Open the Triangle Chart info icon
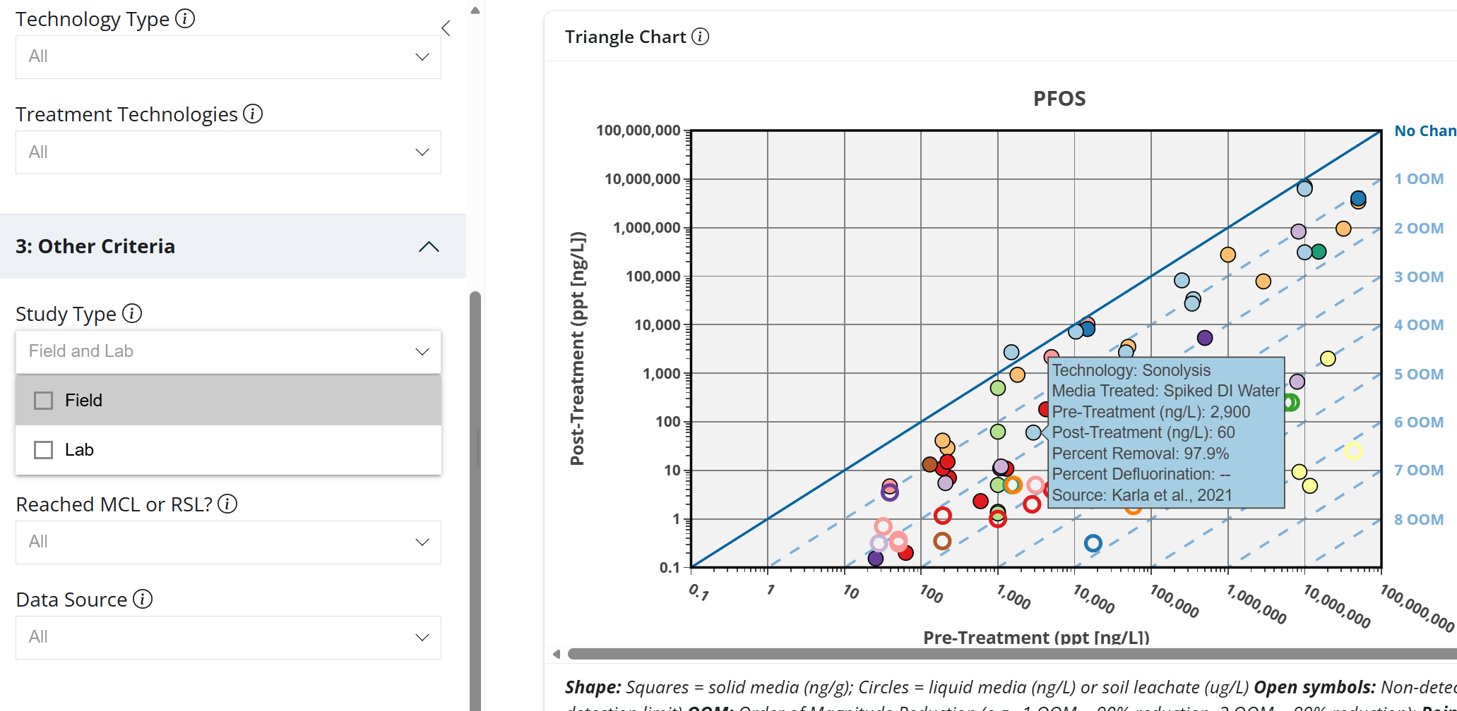1457x711 pixels. (x=700, y=37)
